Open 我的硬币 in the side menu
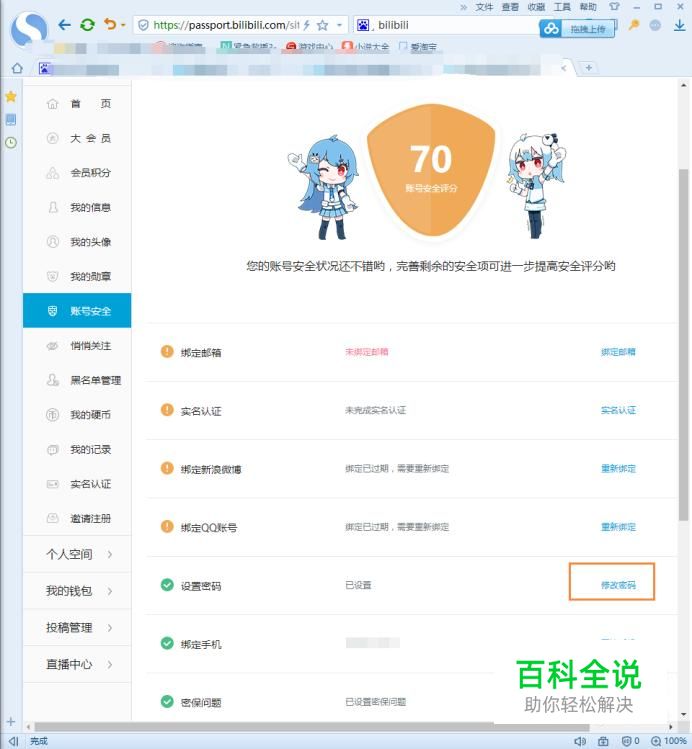Image resolution: width=692 pixels, height=749 pixels. pos(77,415)
